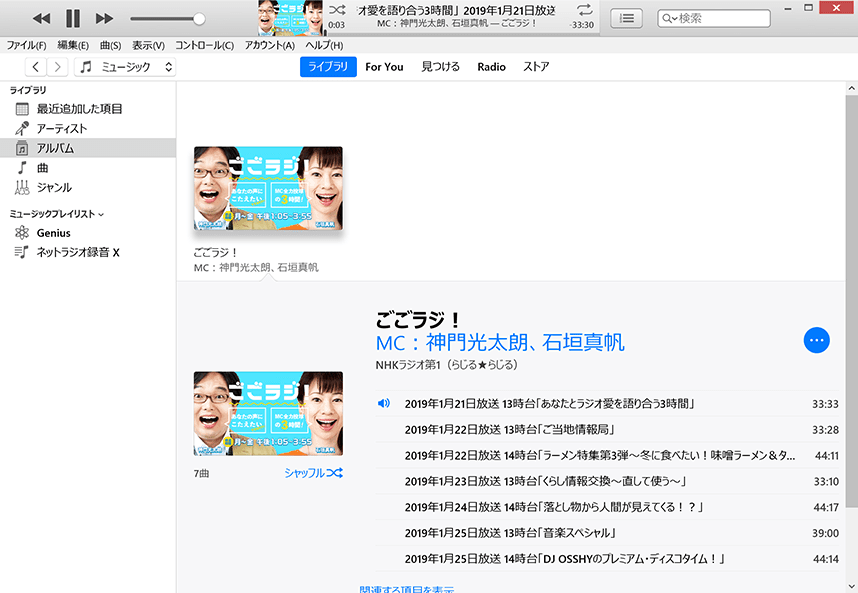
Task: Click the speaker icon on the playing episode
Action: point(383,403)
